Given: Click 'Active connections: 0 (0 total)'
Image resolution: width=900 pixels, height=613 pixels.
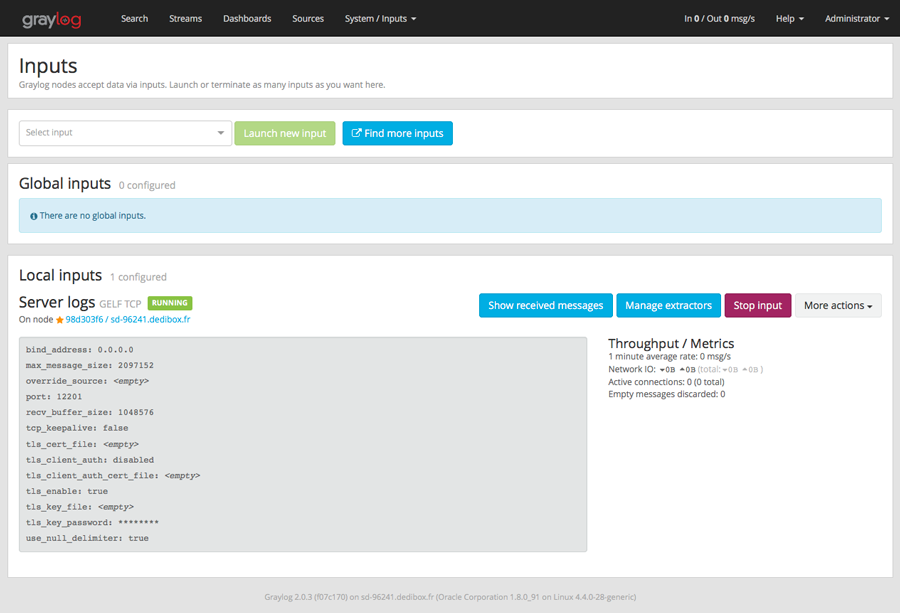Looking at the screenshot, I should coord(666,382).
